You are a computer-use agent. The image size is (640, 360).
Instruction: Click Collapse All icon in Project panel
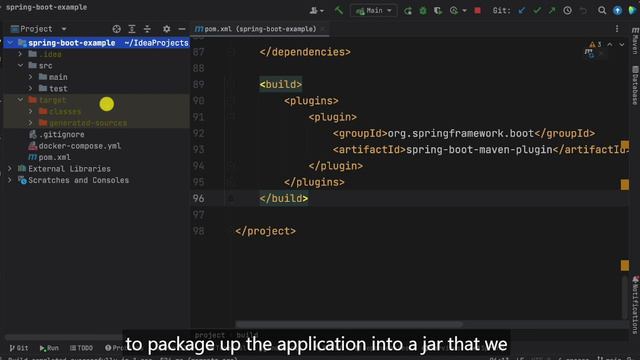point(147,29)
